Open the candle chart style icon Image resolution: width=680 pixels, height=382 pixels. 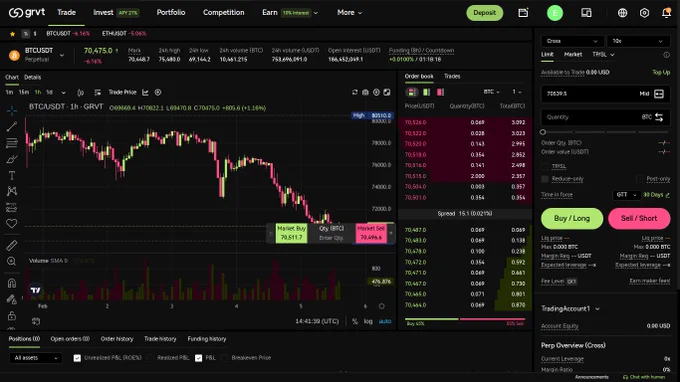pyautogui.click(x=80, y=92)
